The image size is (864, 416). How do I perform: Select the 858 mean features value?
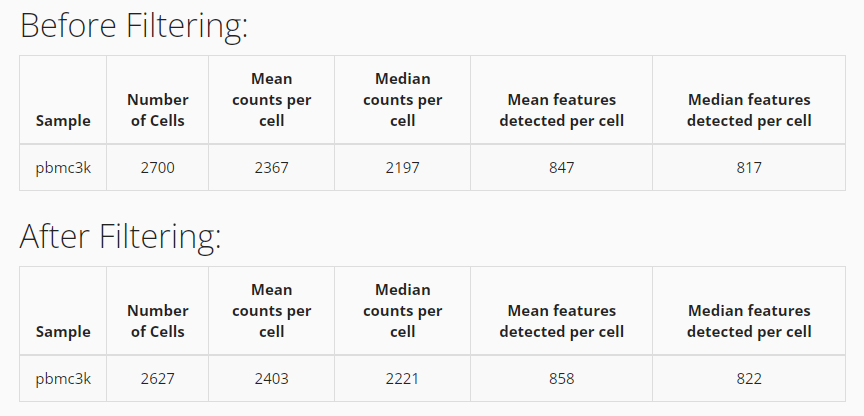click(561, 379)
